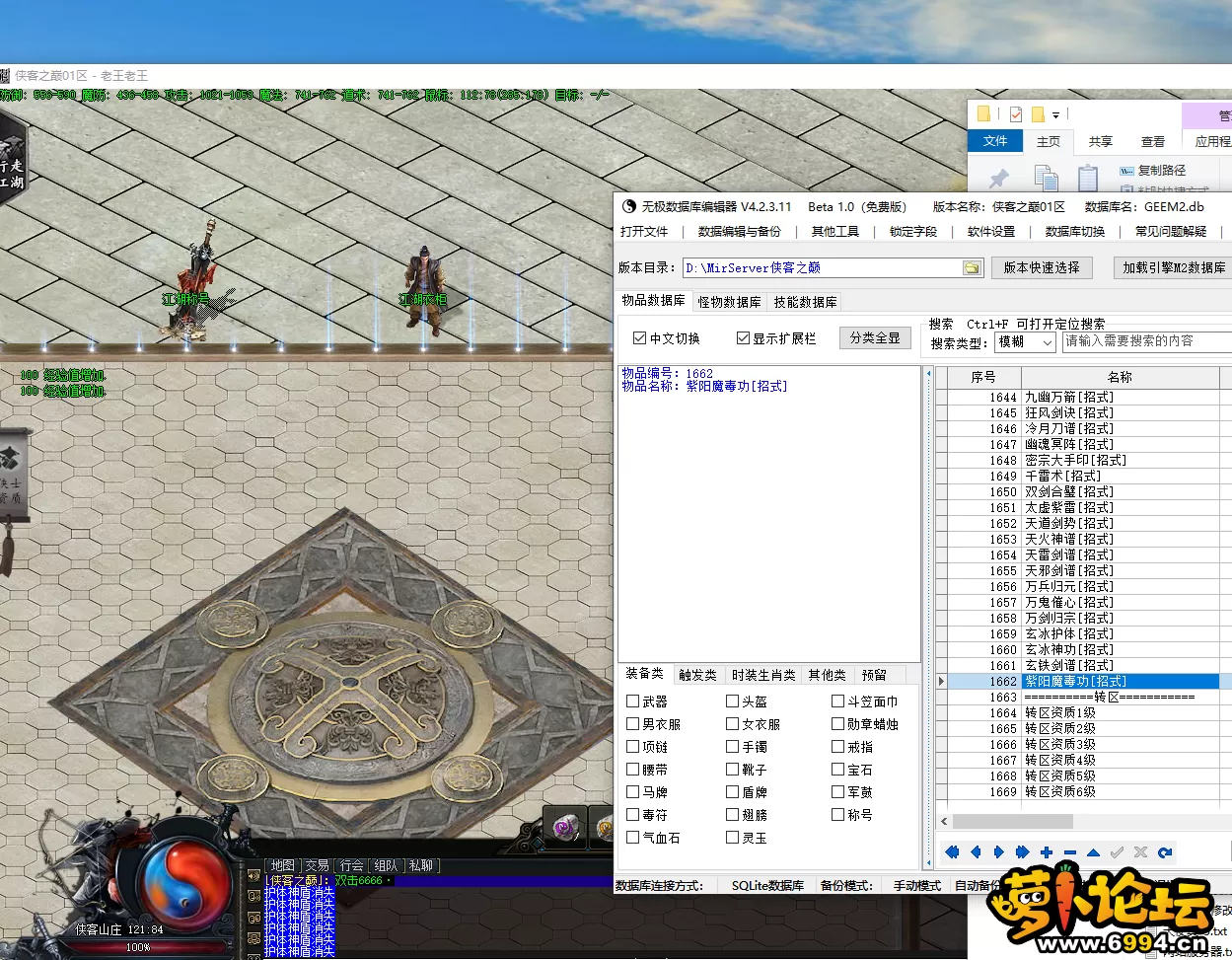Click the game chat speaker channel icon

pyautogui.click(x=254, y=876)
